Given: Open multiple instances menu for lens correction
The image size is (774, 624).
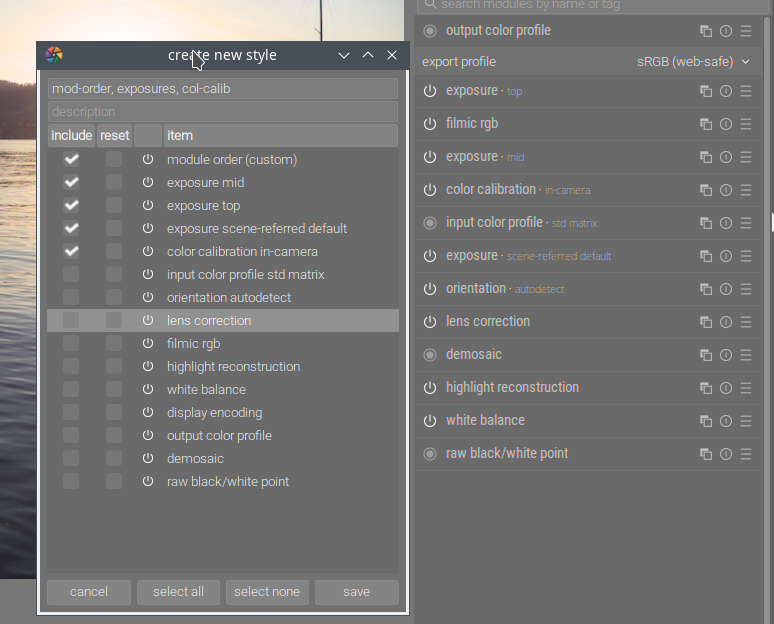Looking at the screenshot, I should [x=706, y=322].
